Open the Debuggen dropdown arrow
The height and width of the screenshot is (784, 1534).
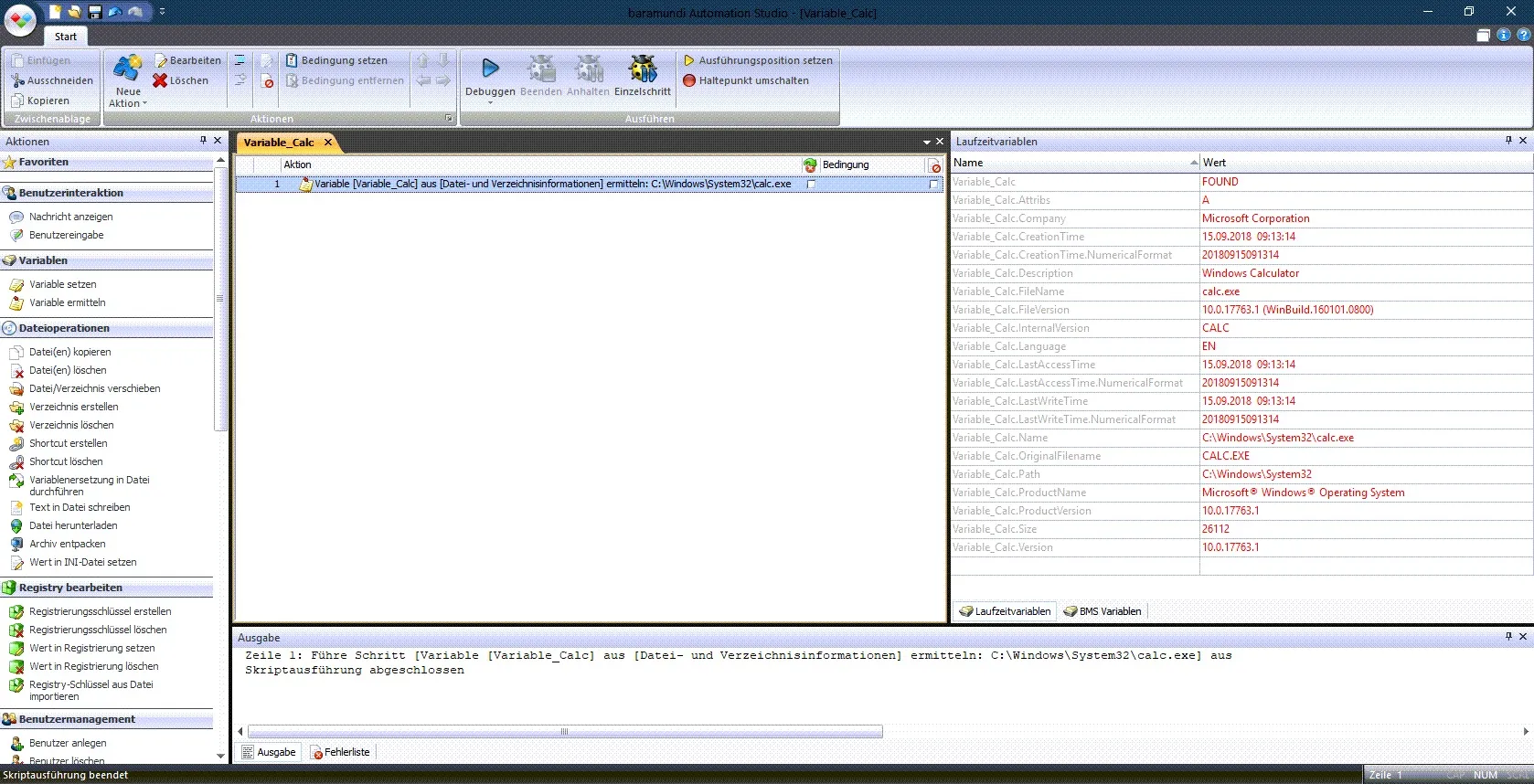pos(490,102)
